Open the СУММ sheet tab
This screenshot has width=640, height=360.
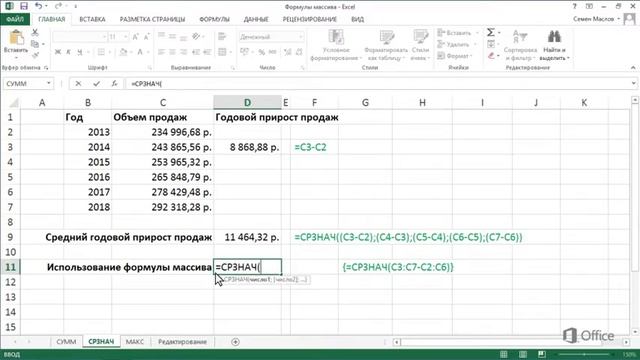(x=66, y=342)
